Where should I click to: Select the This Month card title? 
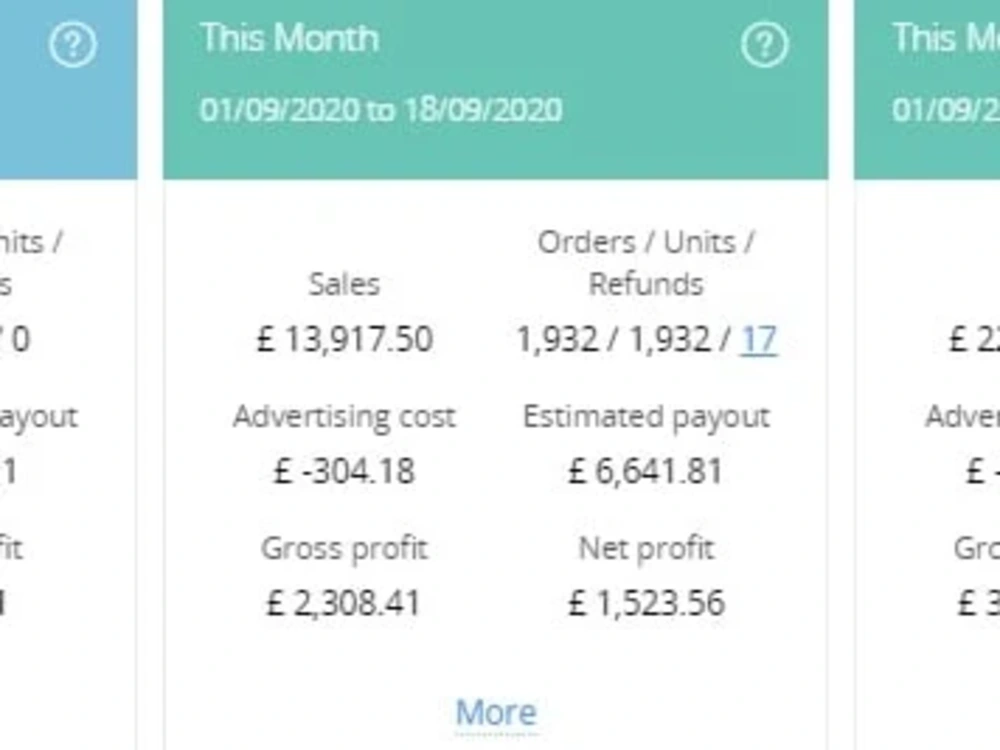click(290, 38)
